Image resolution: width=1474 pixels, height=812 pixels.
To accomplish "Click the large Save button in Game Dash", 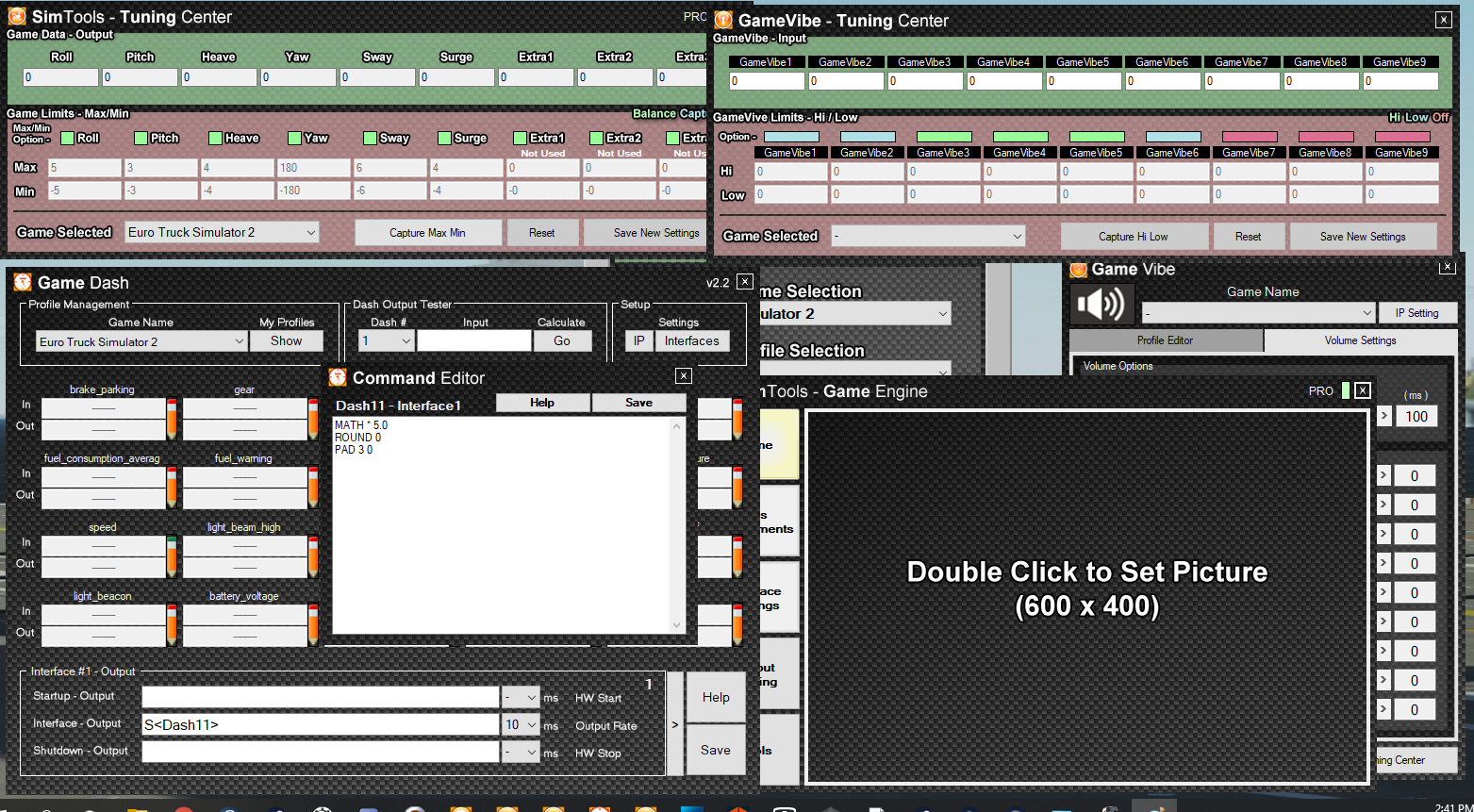I will (716, 751).
